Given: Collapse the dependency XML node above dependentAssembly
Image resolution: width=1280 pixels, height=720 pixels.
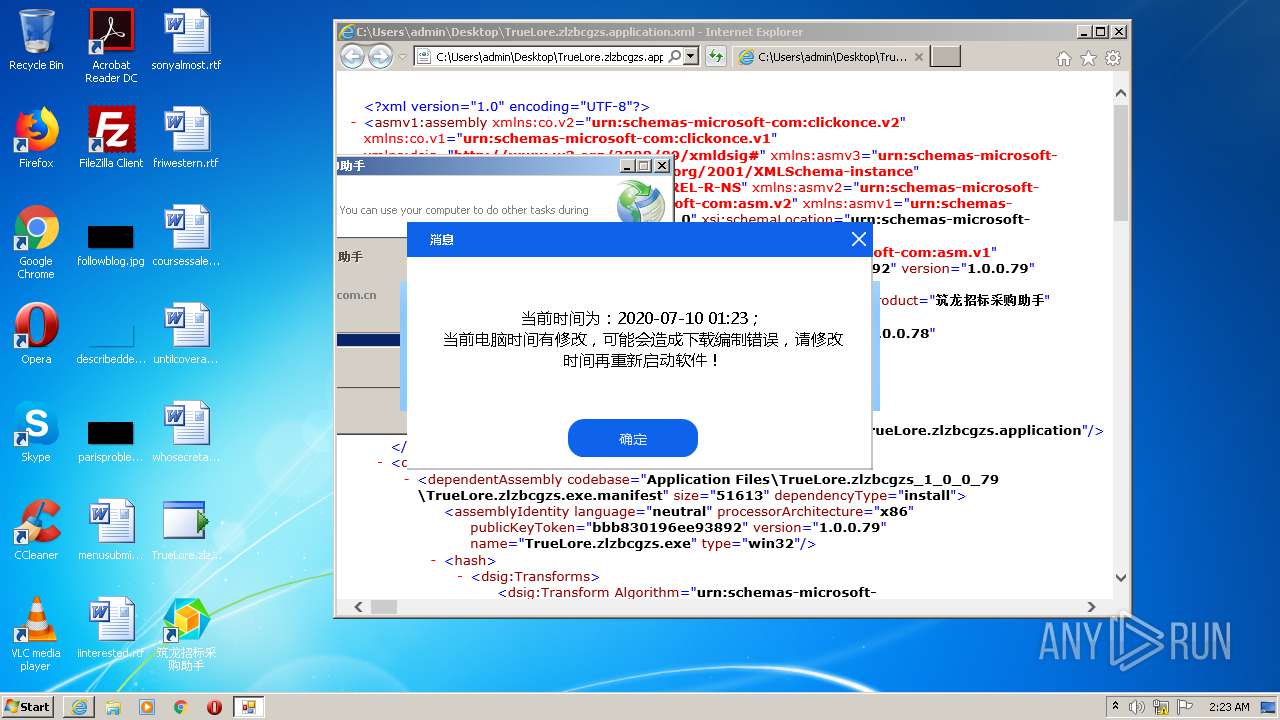Looking at the screenshot, I should point(380,463).
